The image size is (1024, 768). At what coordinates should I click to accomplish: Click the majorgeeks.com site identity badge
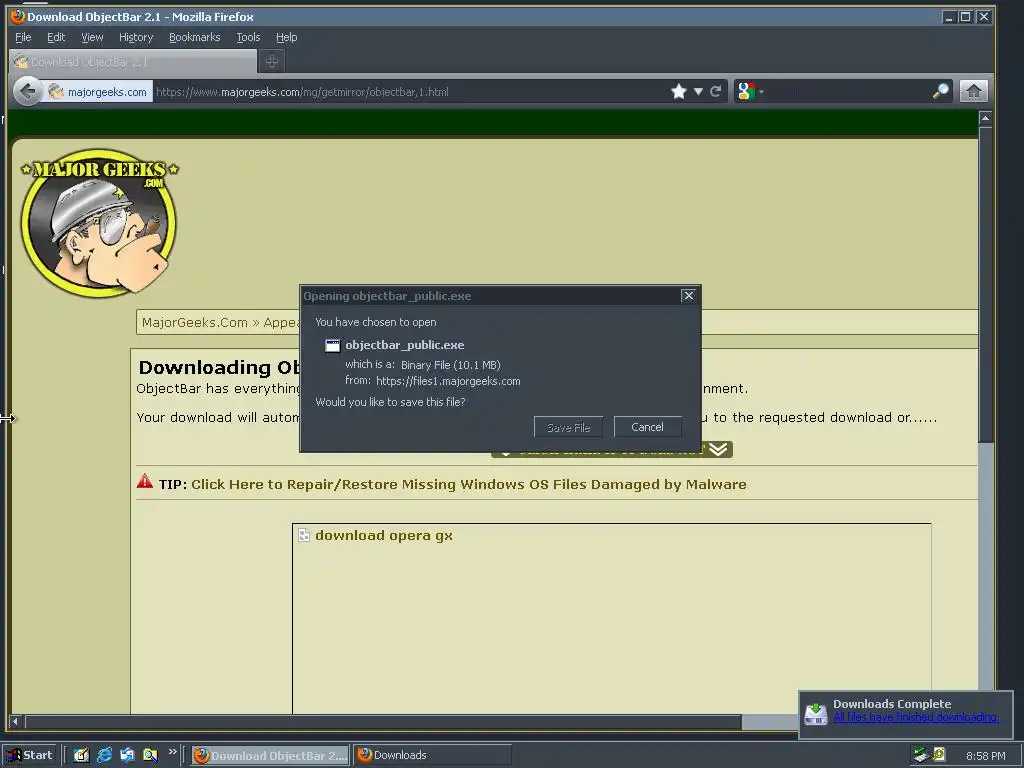coord(98,91)
